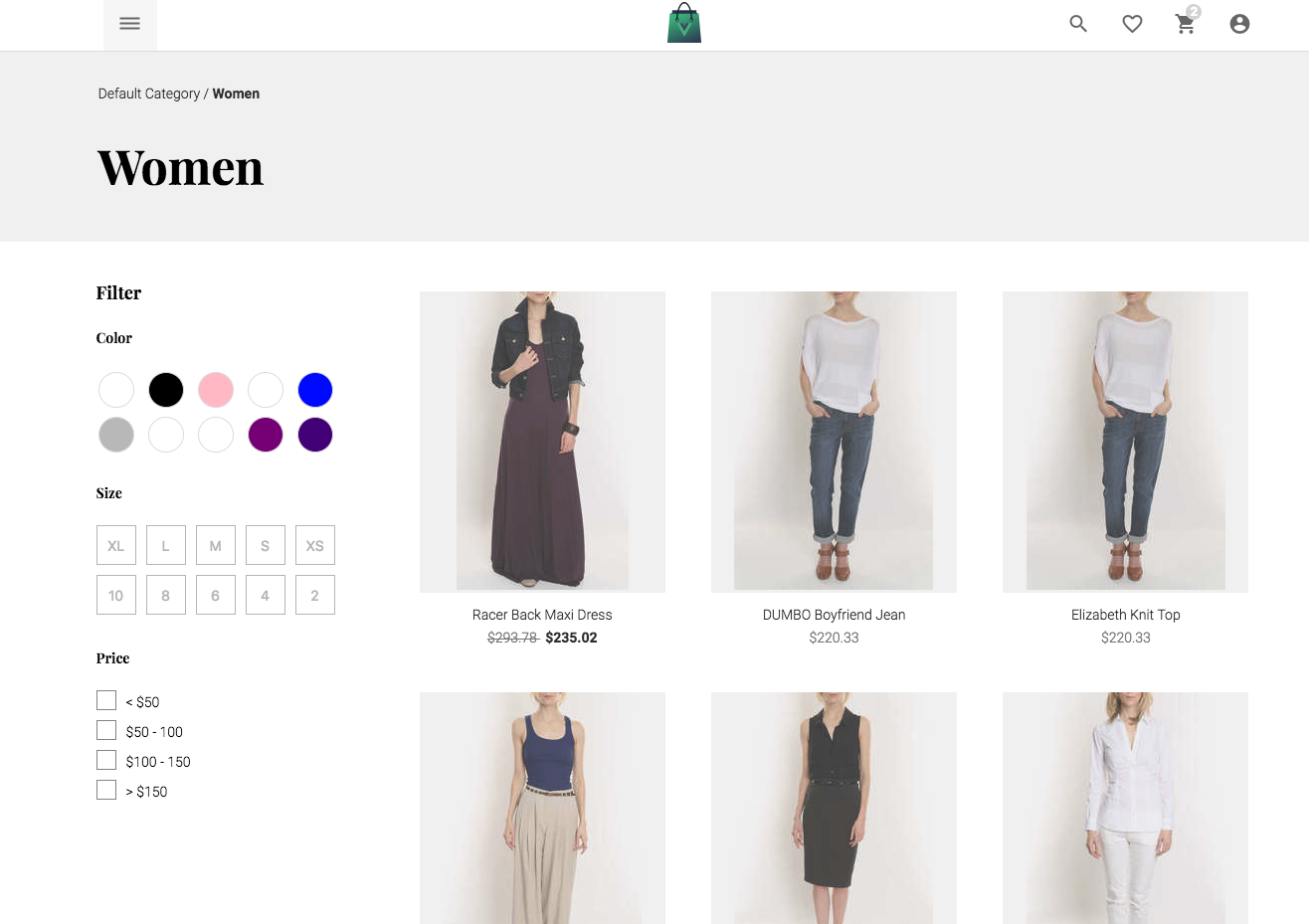The image size is (1309, 924).
Task: Go to Default Category breadcrumb
Action: 149,93
